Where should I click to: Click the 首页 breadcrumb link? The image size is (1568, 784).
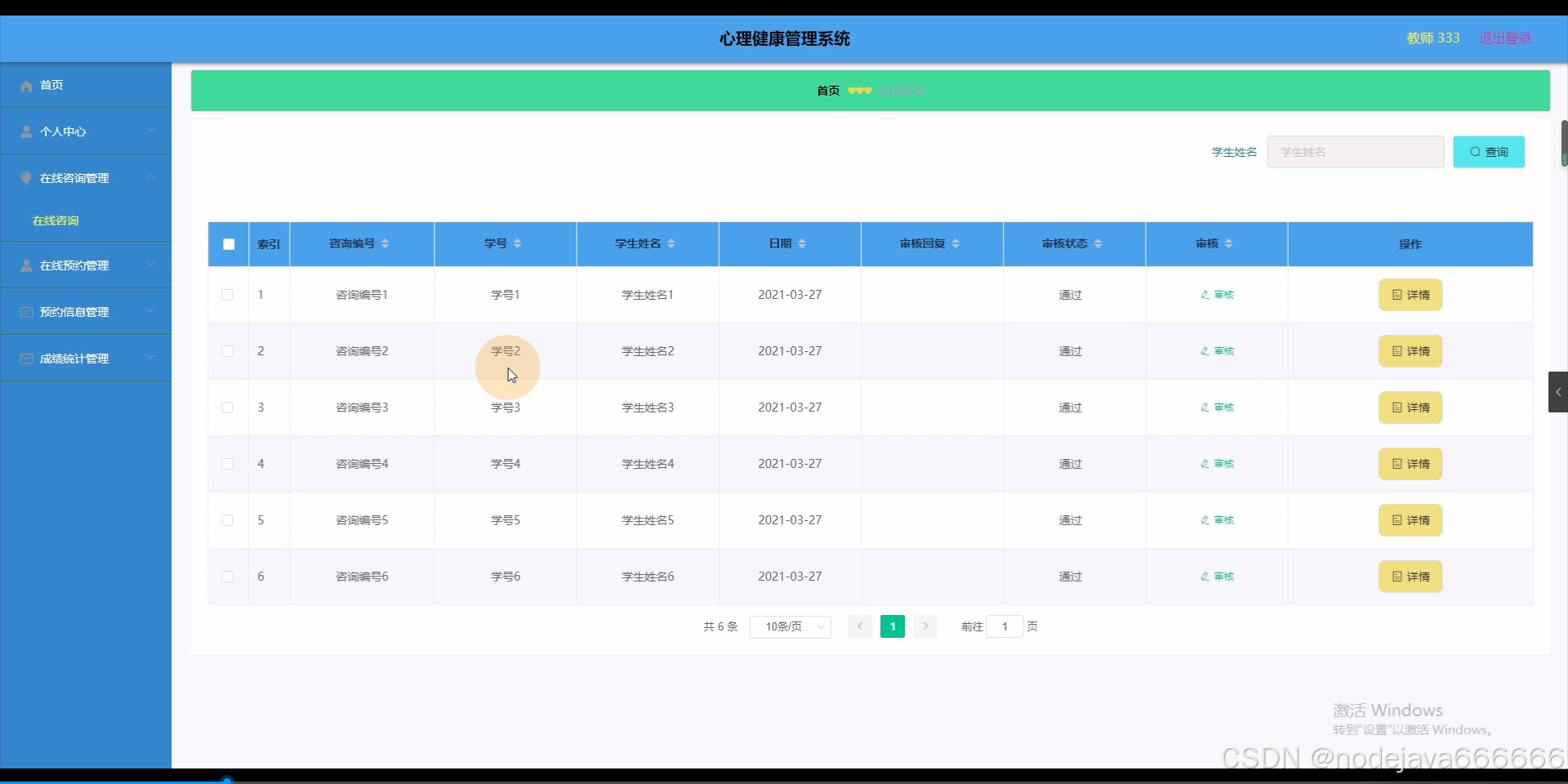coord(828,91)
